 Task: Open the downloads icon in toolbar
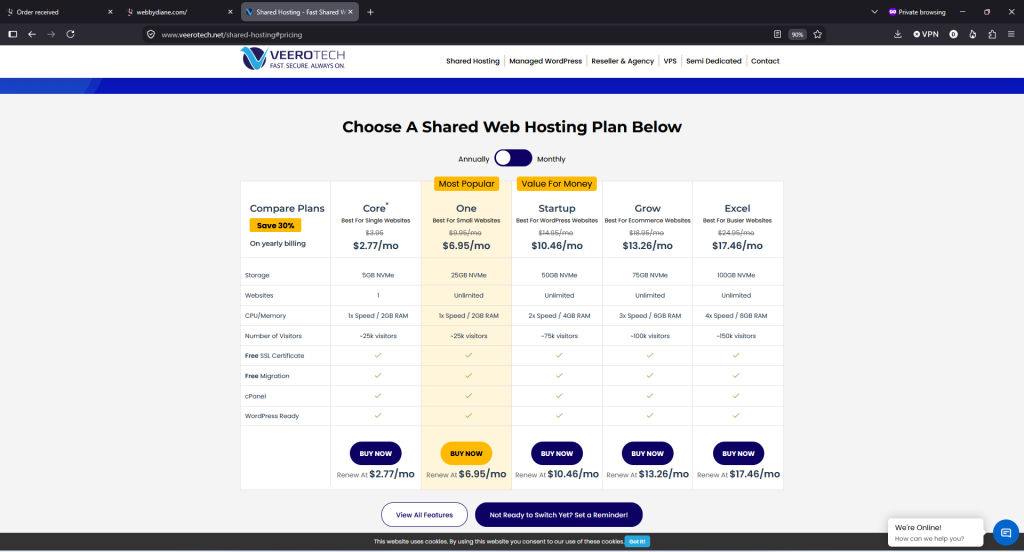point(898,34)
